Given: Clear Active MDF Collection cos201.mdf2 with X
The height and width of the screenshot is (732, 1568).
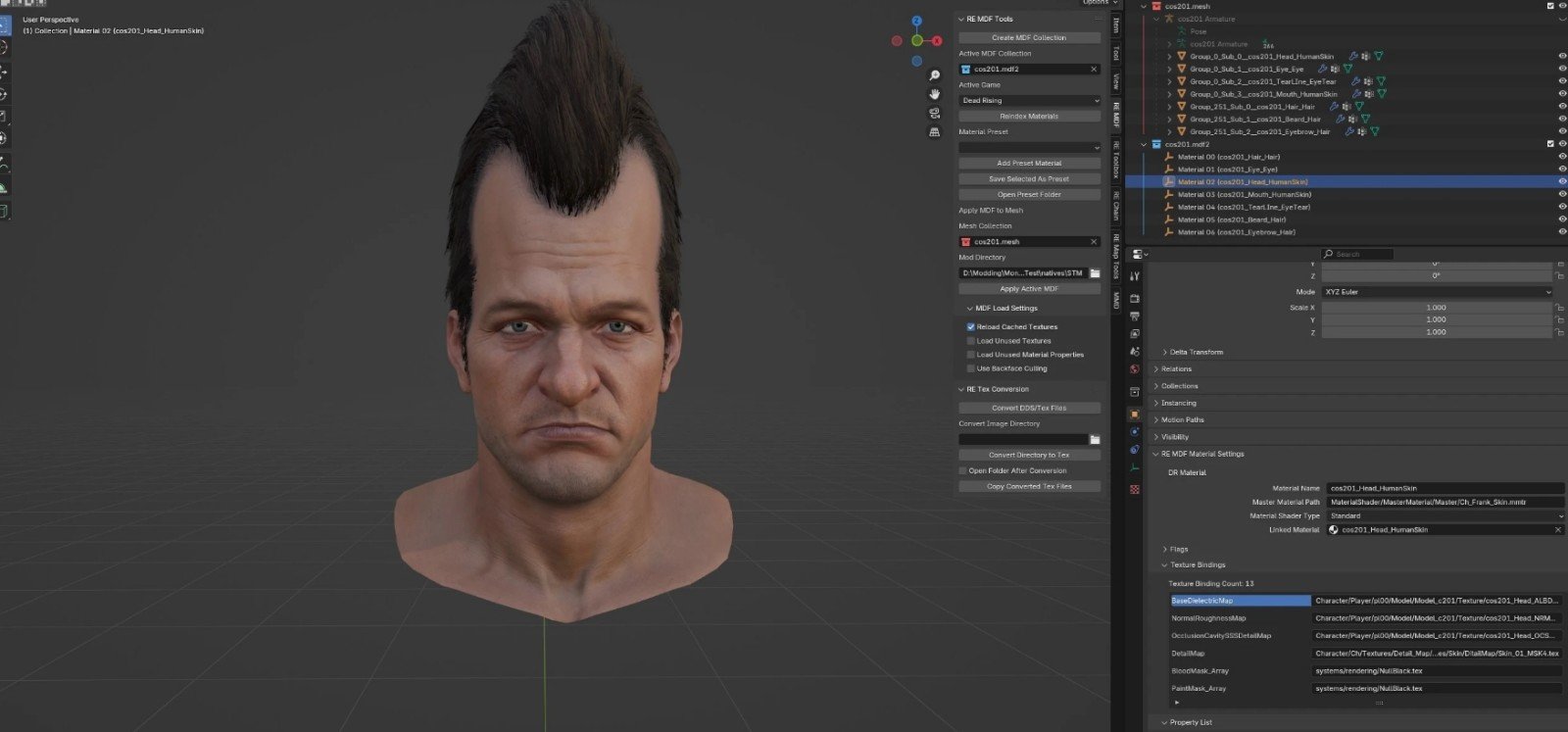Looking at the screenshot, I should tap(1094, 70).
